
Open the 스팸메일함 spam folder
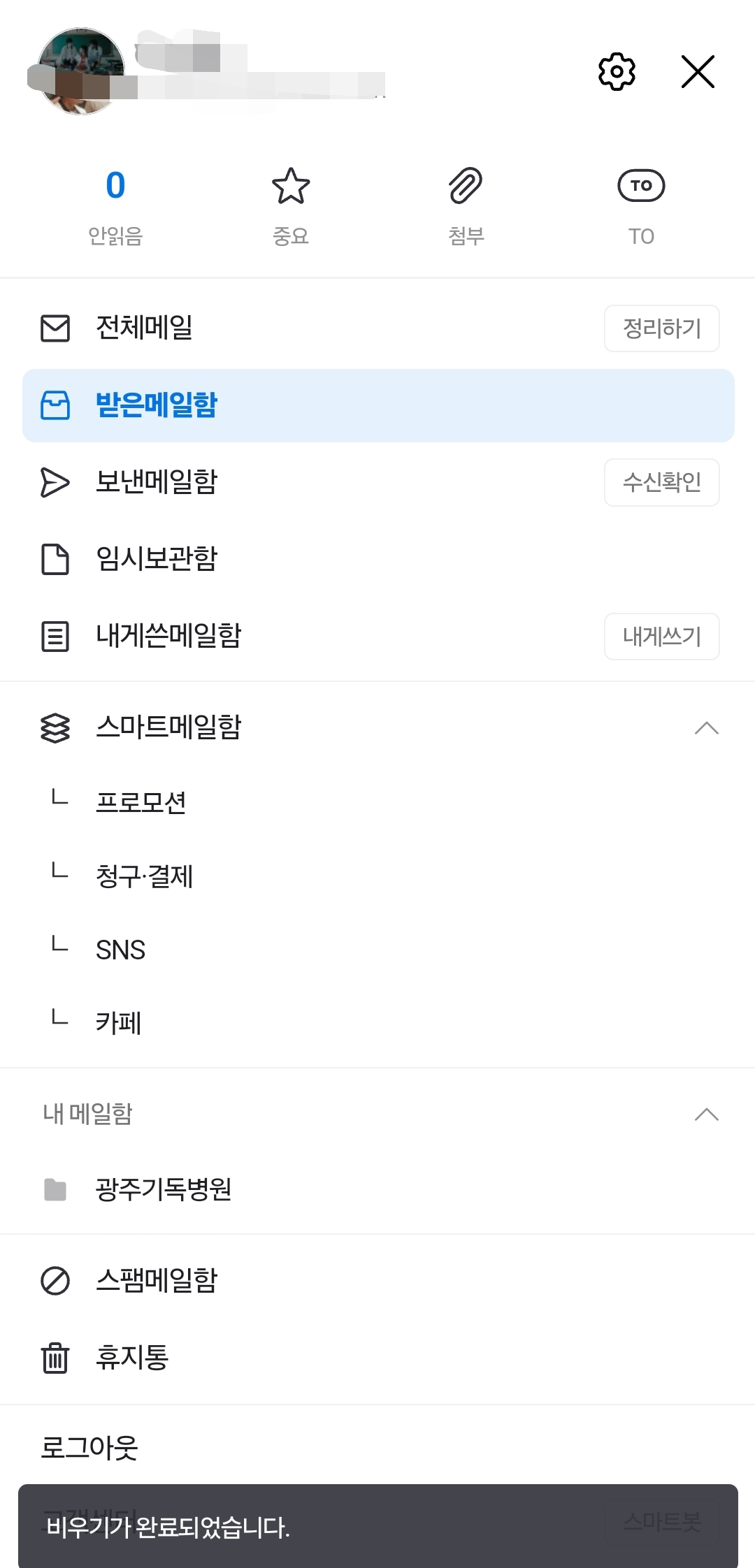(x=157, y=1281)
